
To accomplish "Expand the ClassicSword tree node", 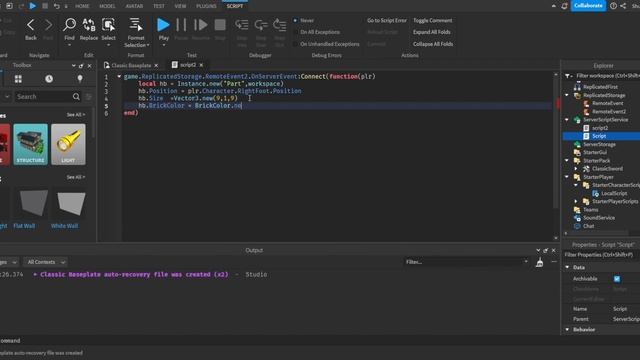I will click(x=576, y=169).
